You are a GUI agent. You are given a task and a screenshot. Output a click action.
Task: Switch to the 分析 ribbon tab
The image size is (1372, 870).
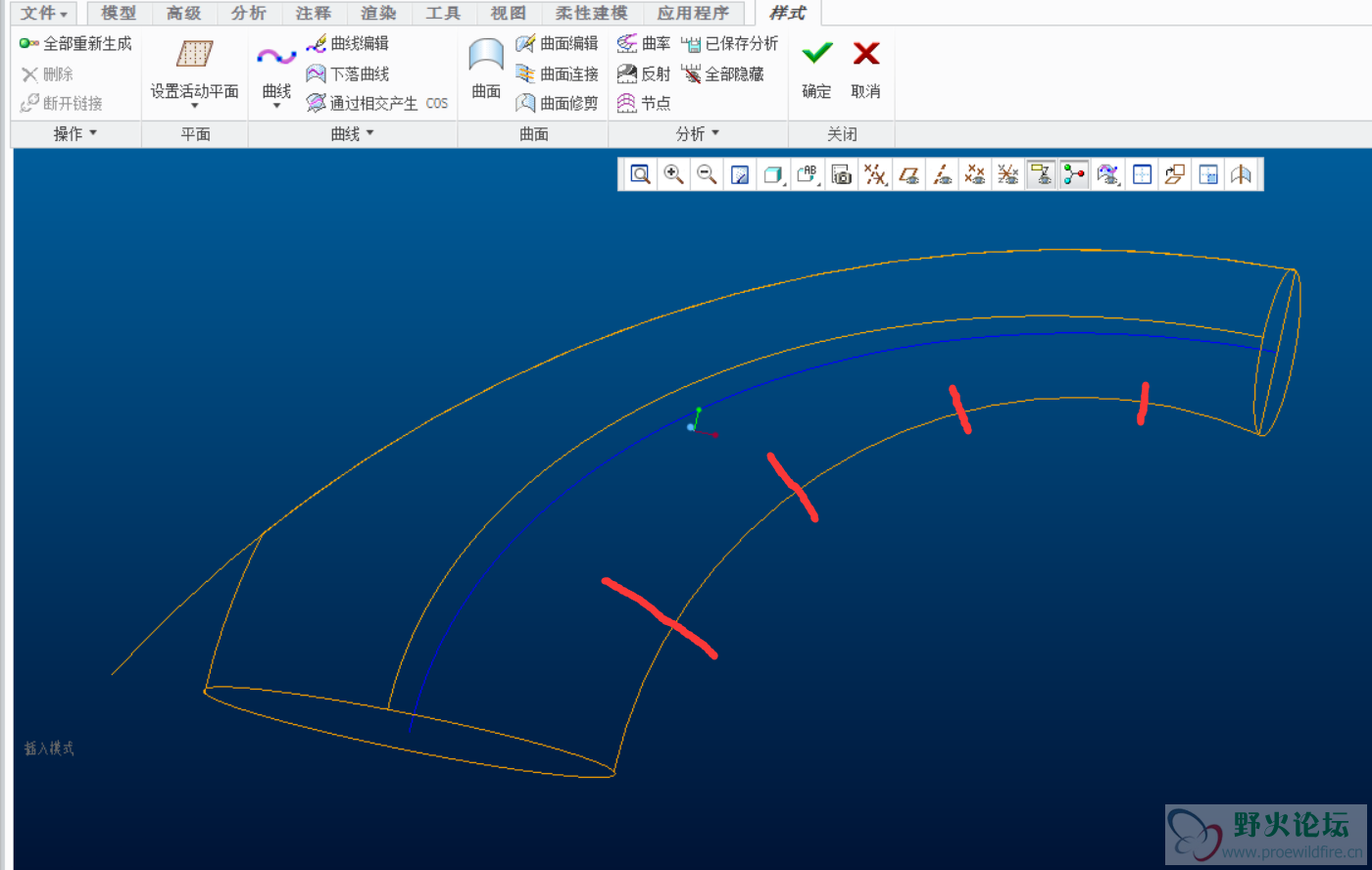[x=248, y=13]
